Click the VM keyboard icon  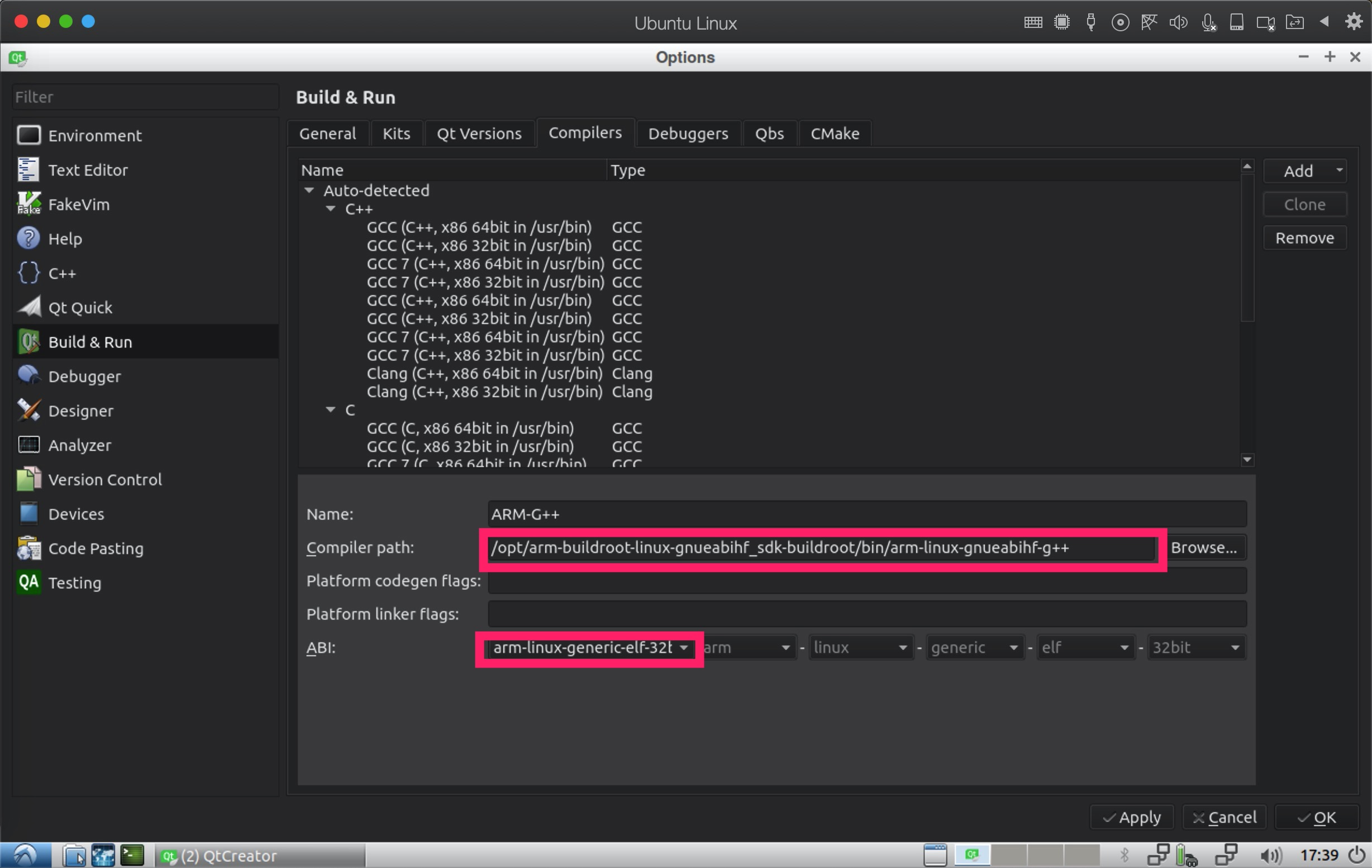[x=1033, y=22]
